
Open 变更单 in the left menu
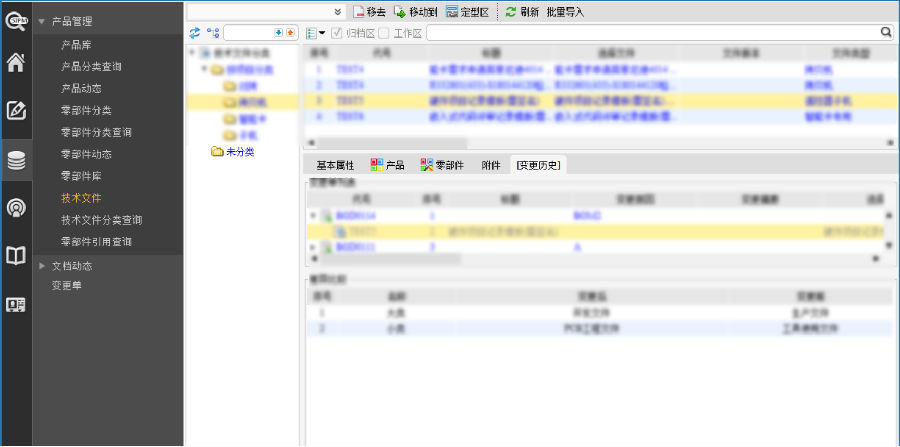point(67,285)
